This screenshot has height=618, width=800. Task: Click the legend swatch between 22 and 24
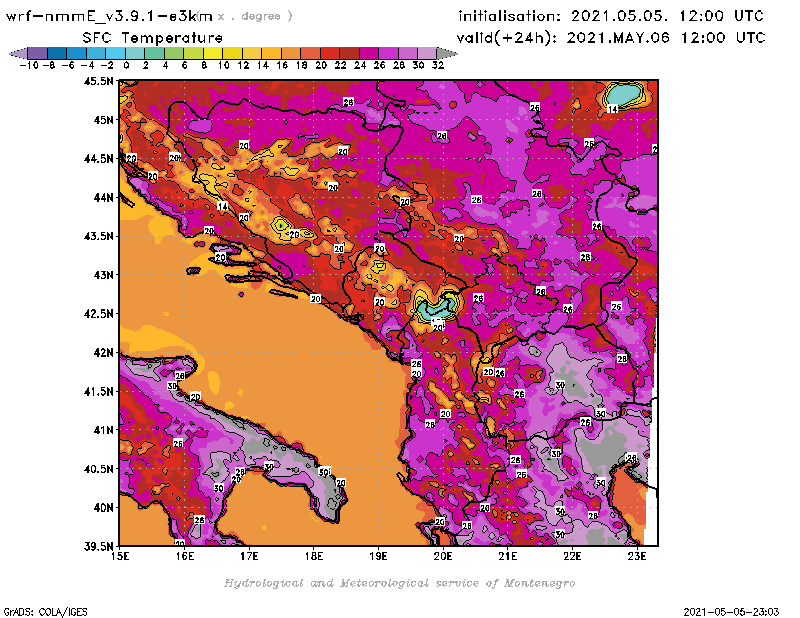[349, 53]
